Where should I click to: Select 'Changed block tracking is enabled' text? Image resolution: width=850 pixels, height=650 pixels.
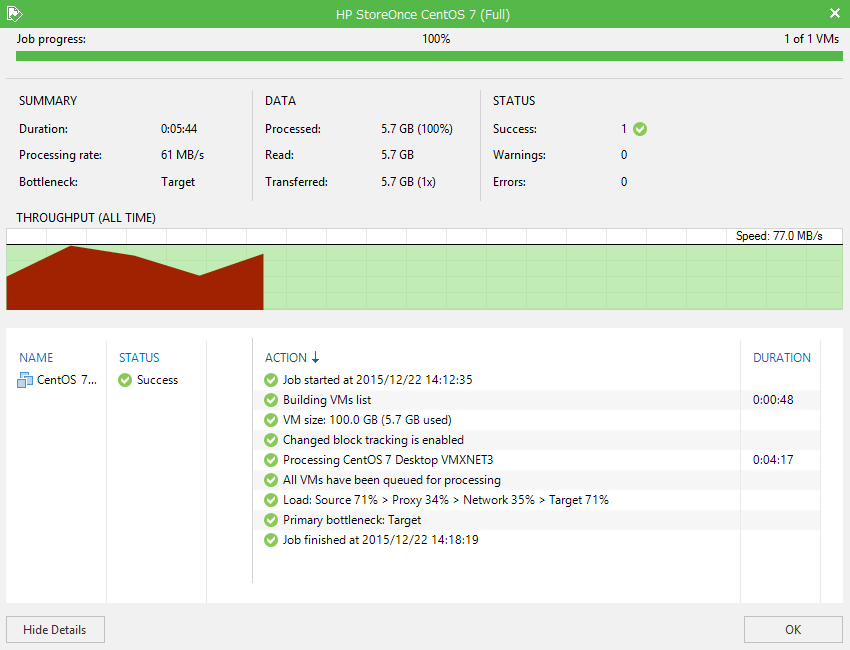(373, 440)
